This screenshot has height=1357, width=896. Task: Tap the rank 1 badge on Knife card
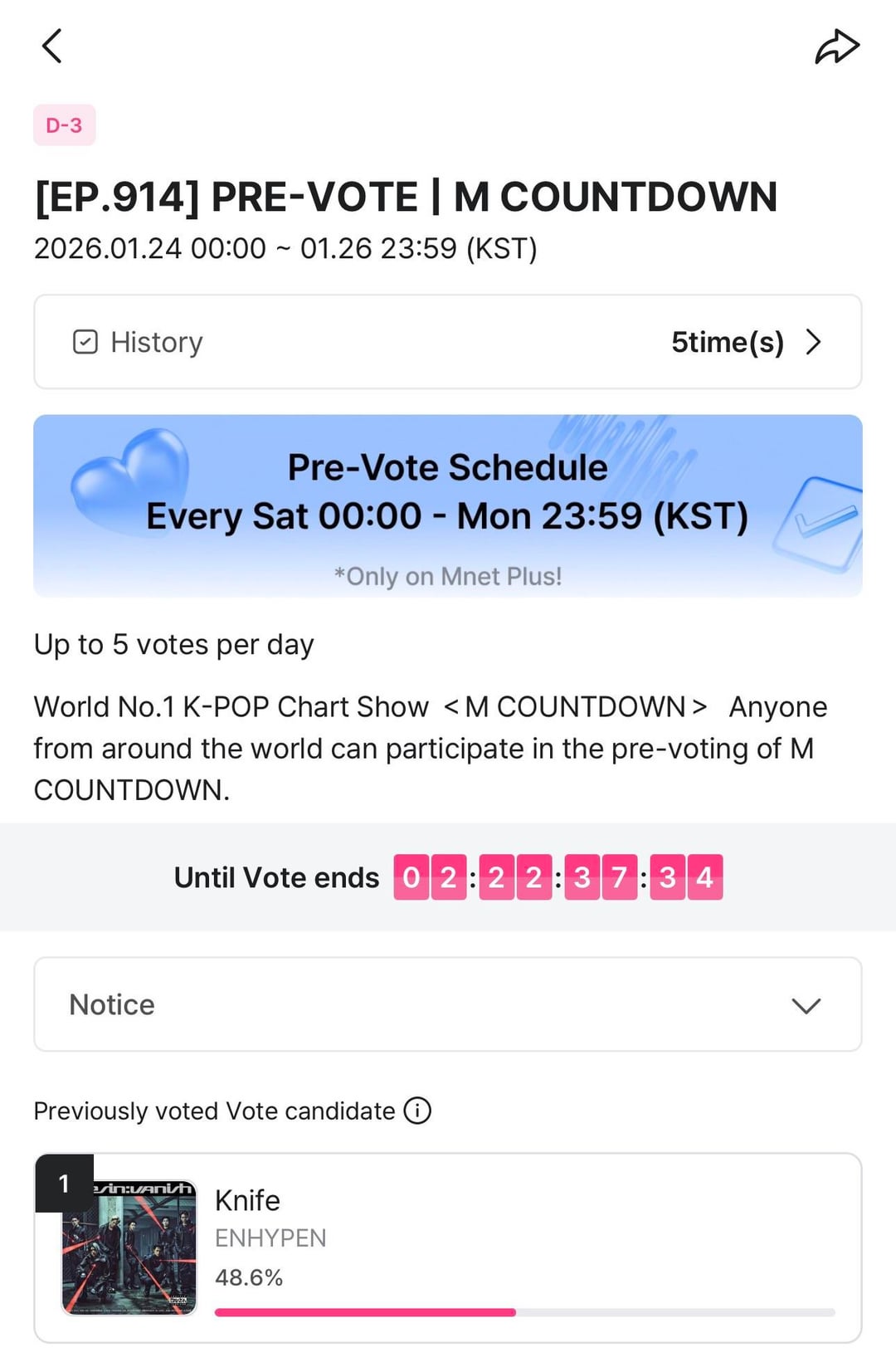point(64,1183)
